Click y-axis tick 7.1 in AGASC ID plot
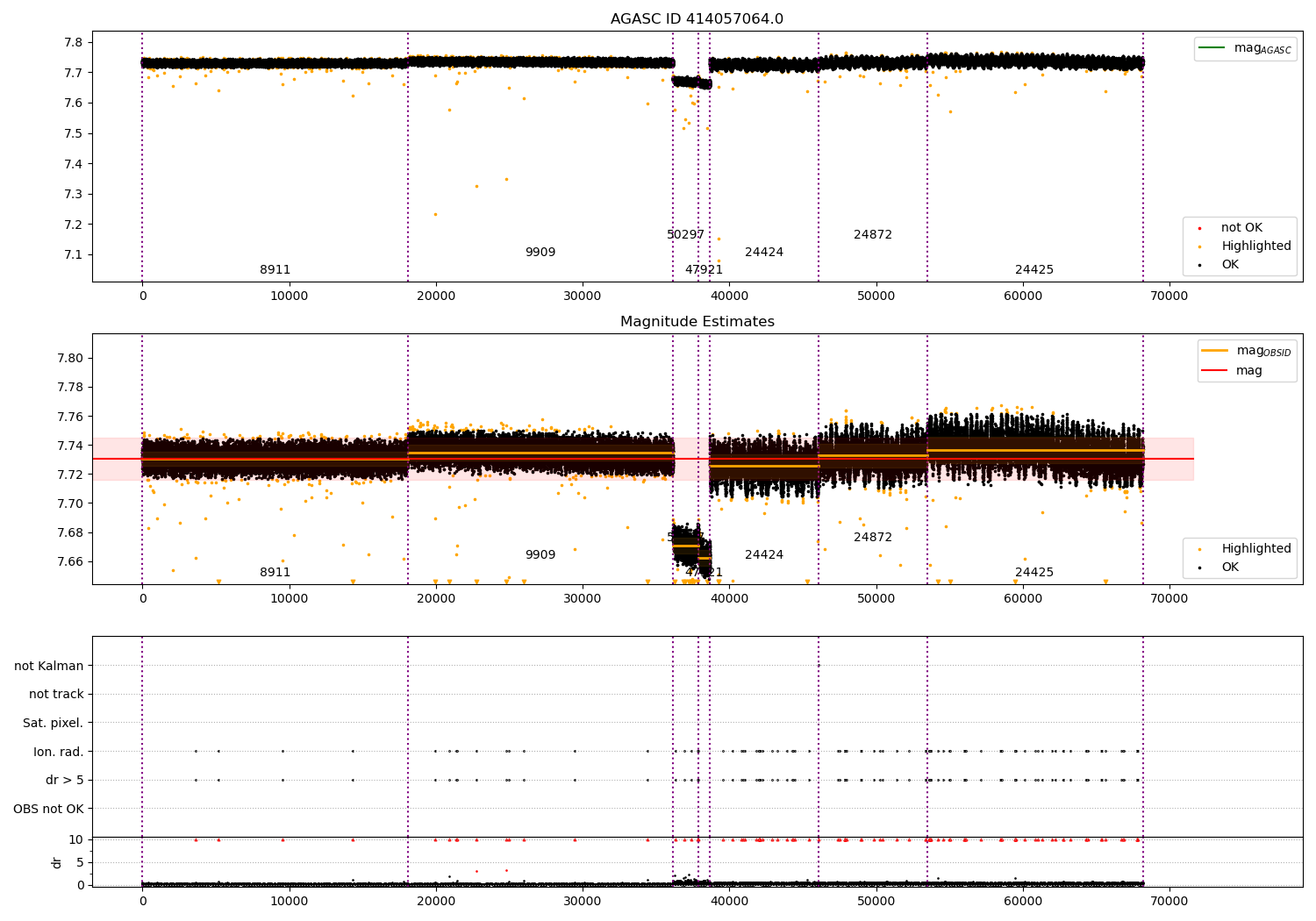 (74, 255)
